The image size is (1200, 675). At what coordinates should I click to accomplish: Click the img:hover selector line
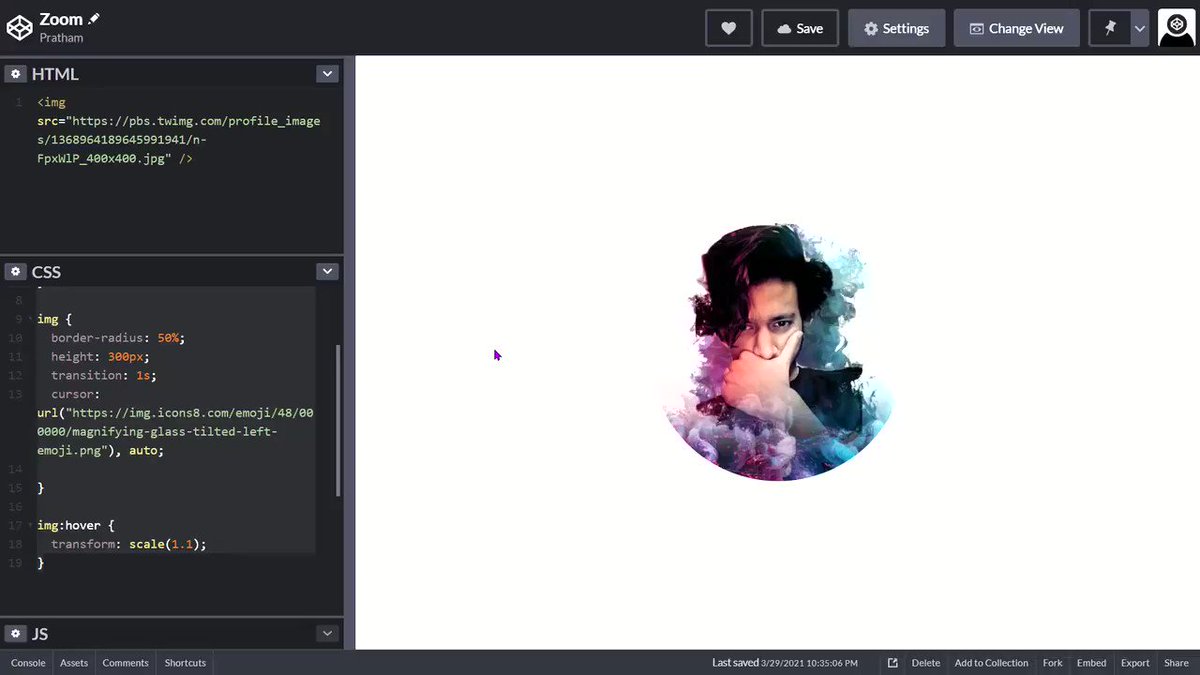[x=76, y=525]
